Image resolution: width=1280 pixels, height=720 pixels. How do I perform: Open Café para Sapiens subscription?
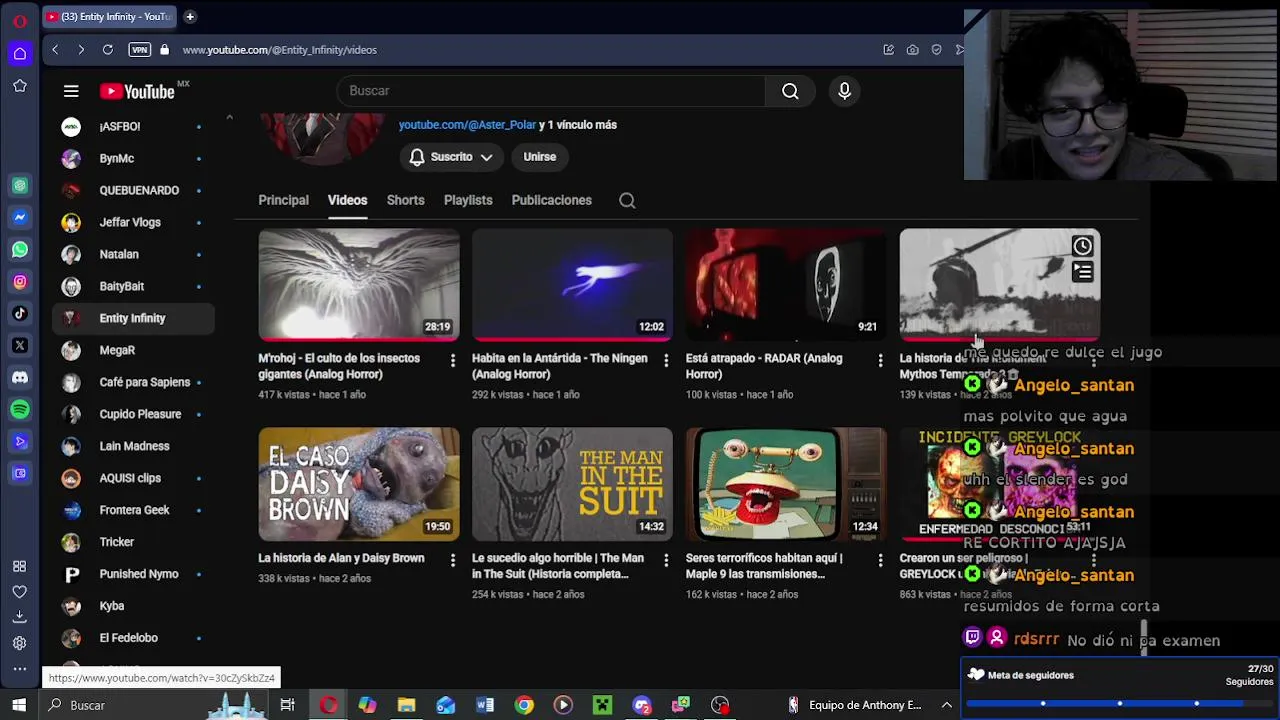(132, 382)
